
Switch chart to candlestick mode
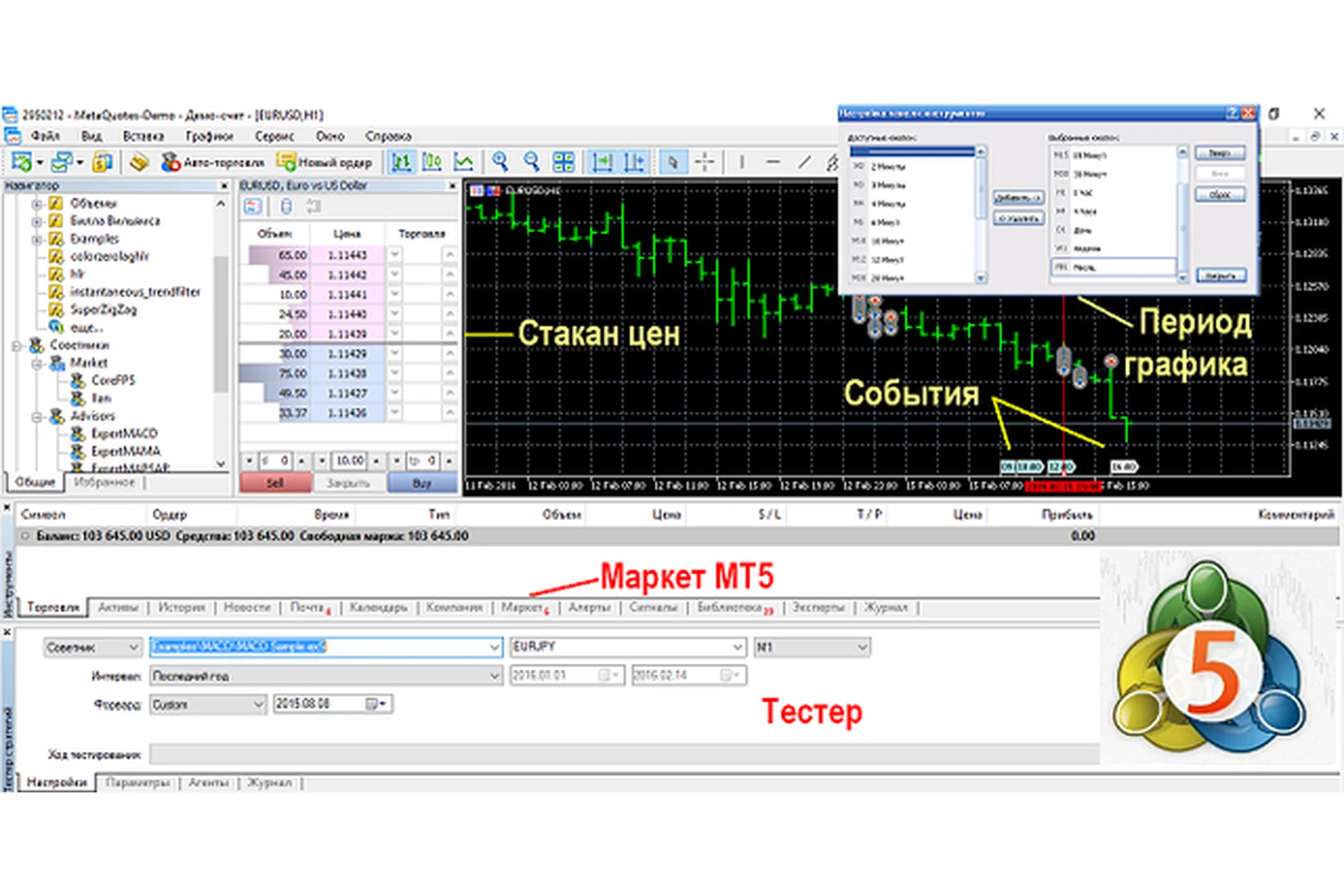pyautogui.click(x=433, y=162)
